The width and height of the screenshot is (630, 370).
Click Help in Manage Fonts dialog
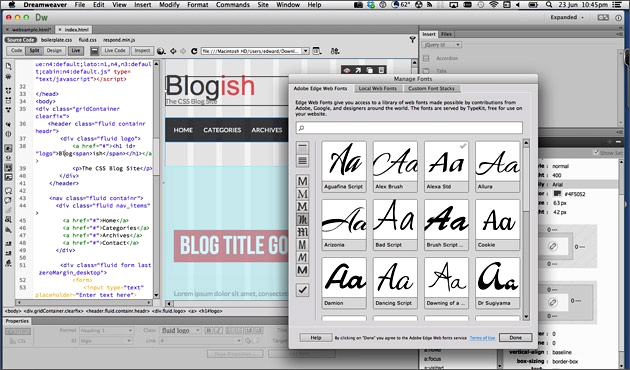[x=316, y=337]
